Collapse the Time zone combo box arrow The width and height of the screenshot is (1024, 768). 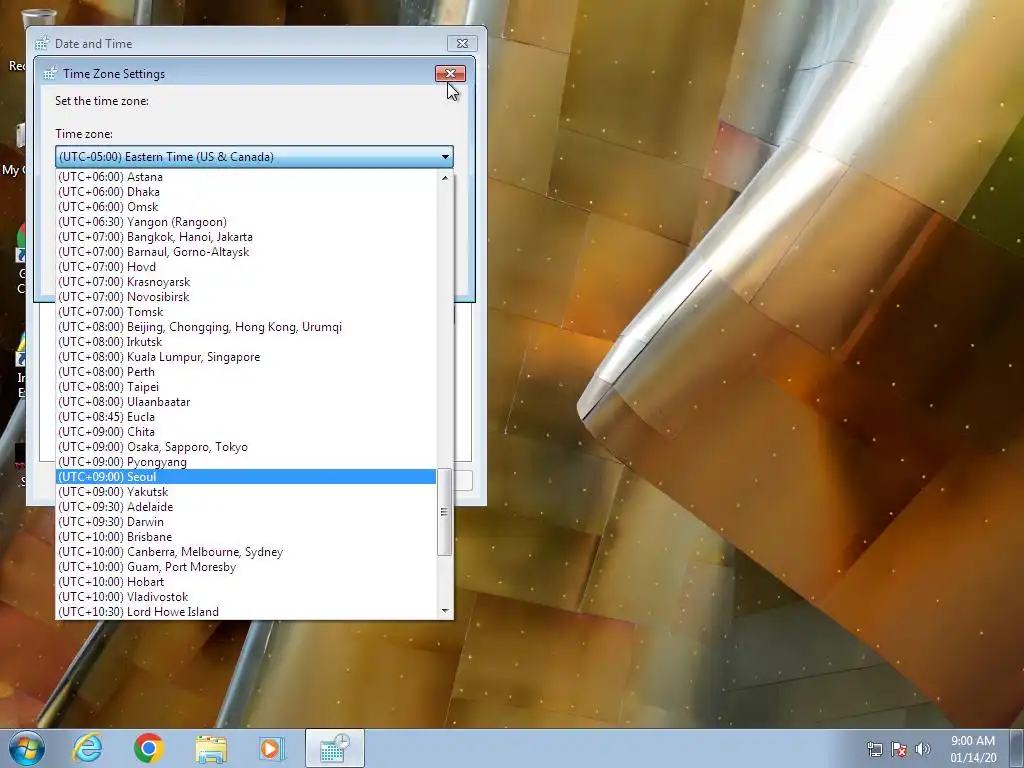445,157
